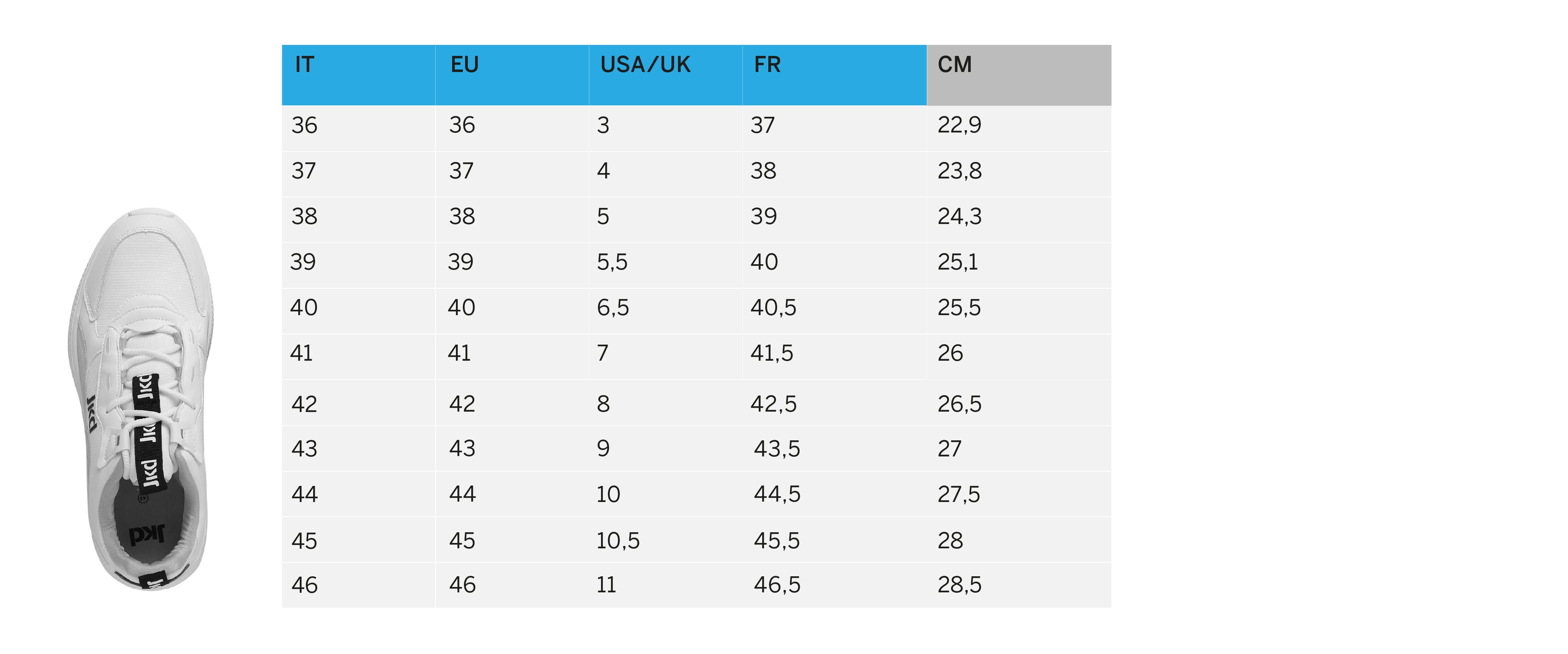
Task: Select the FR size 41,5 cell
Action: coord(772,354)
